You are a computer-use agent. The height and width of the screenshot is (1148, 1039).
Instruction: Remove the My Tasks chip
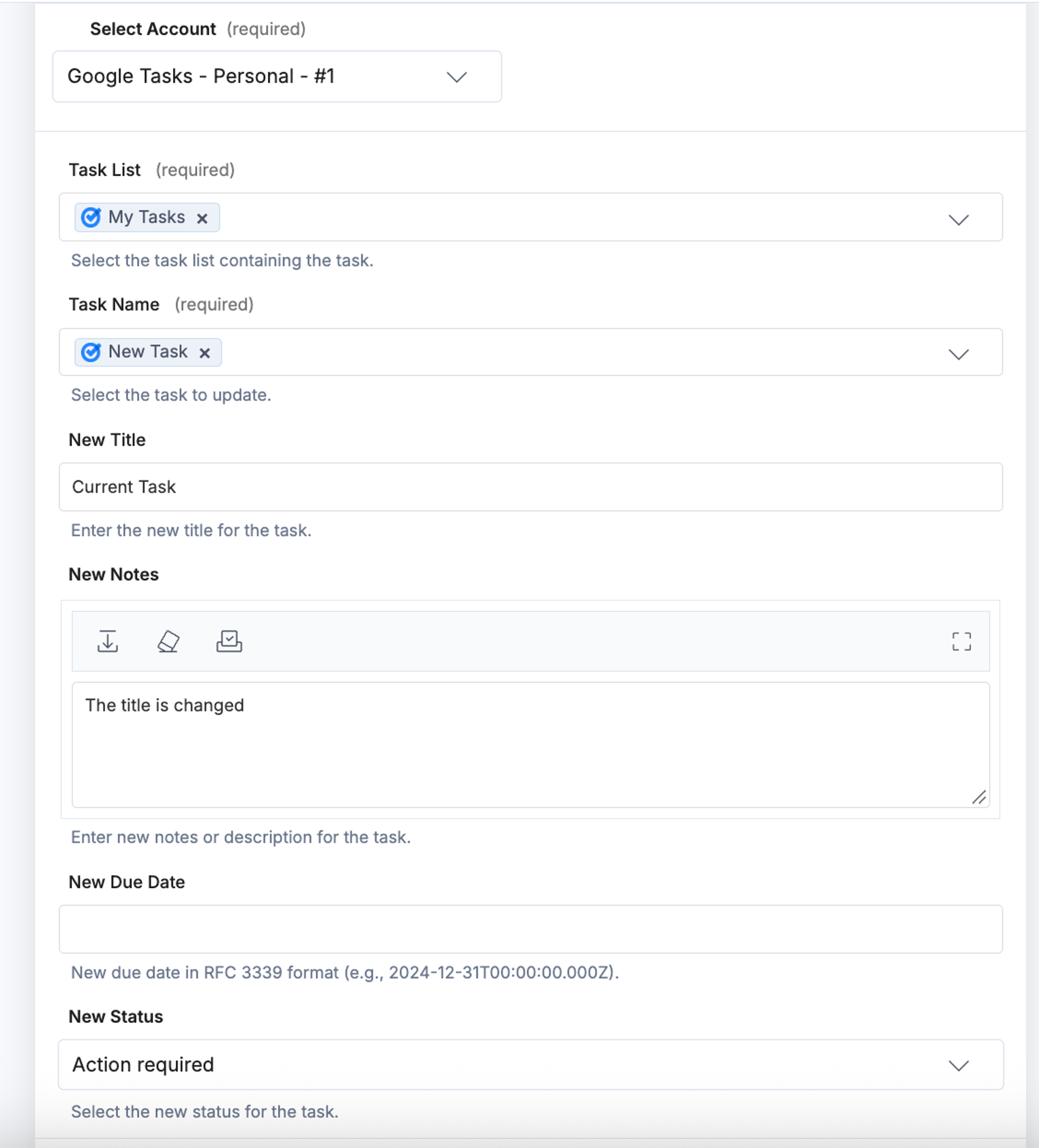(202, 219)
